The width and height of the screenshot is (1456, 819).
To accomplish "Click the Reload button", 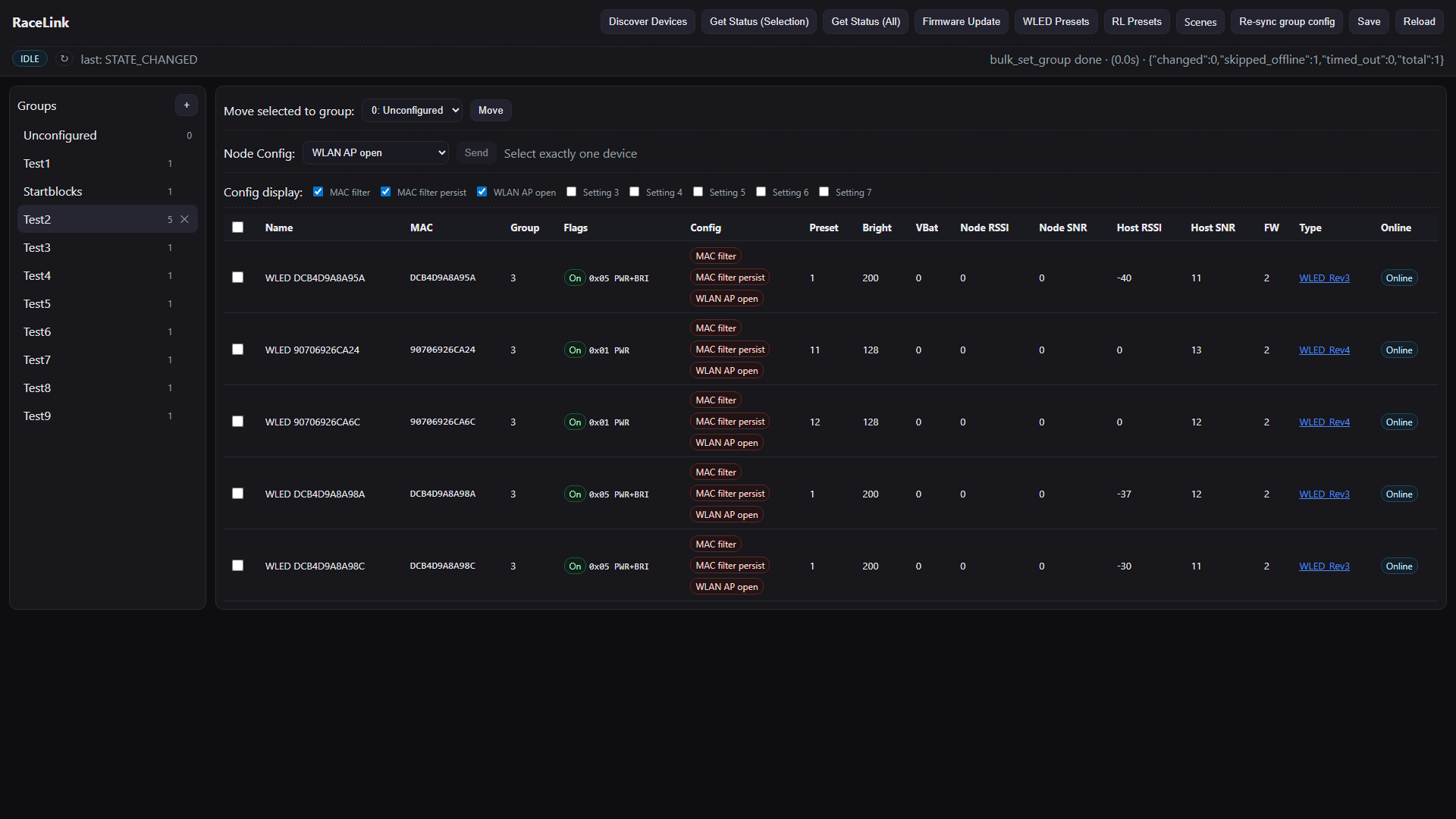I will pos(1420,22).
